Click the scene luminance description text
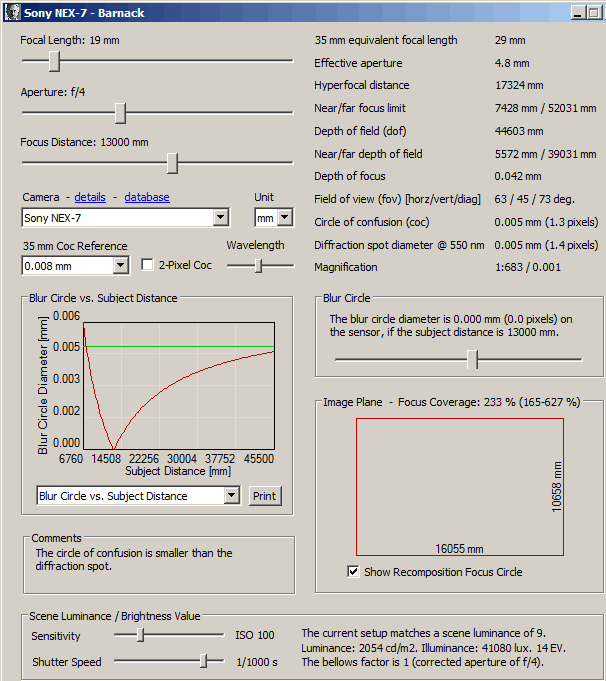The height and width of the screenshot is (681, 606). [434, 648]
